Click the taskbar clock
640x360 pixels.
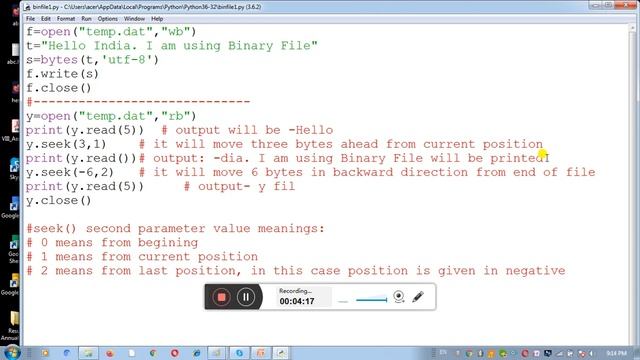(616, 353)
